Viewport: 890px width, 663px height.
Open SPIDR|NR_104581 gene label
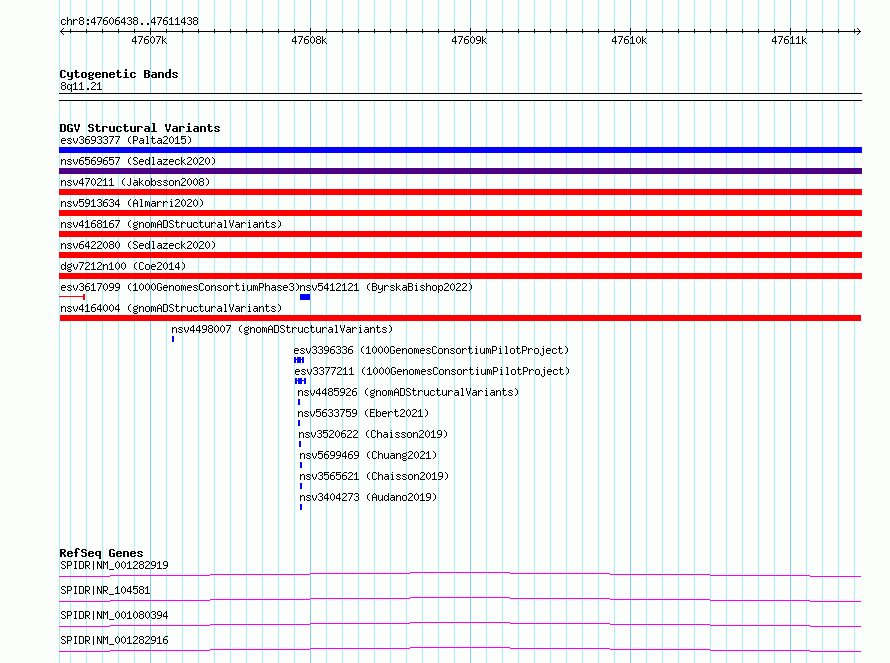105,590
